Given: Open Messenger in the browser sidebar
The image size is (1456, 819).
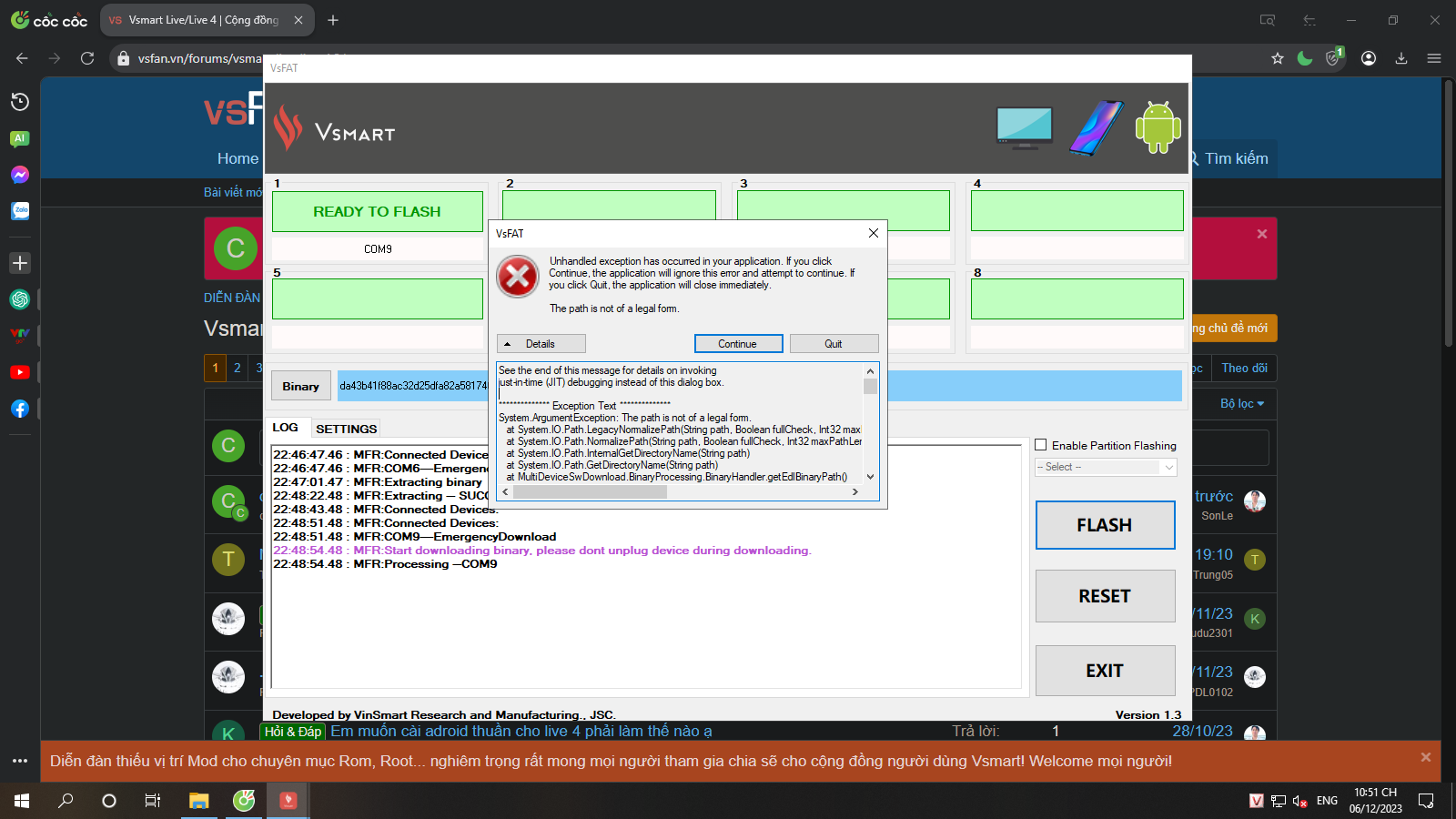Looking at the screenshot, I should (20, 175).
